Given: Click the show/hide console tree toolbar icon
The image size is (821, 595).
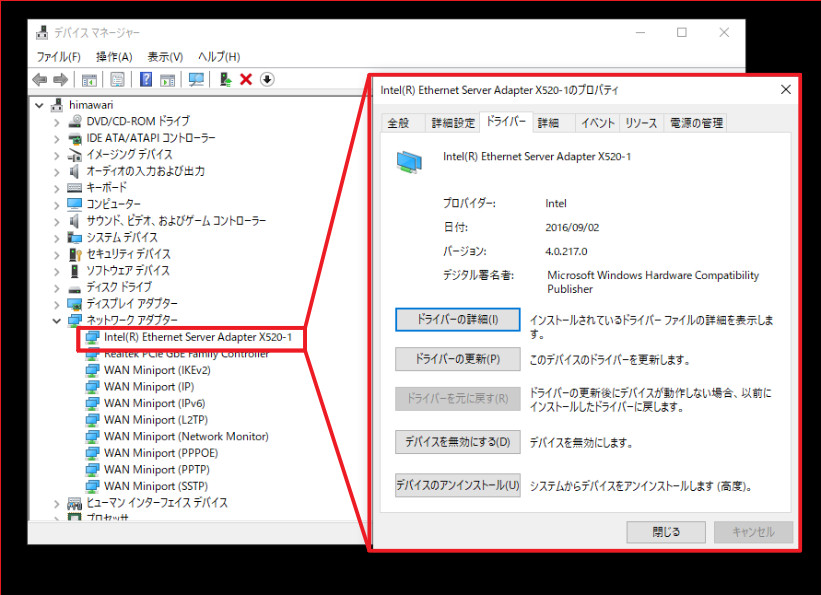Looking at the screenshot, I should [89, 80].
